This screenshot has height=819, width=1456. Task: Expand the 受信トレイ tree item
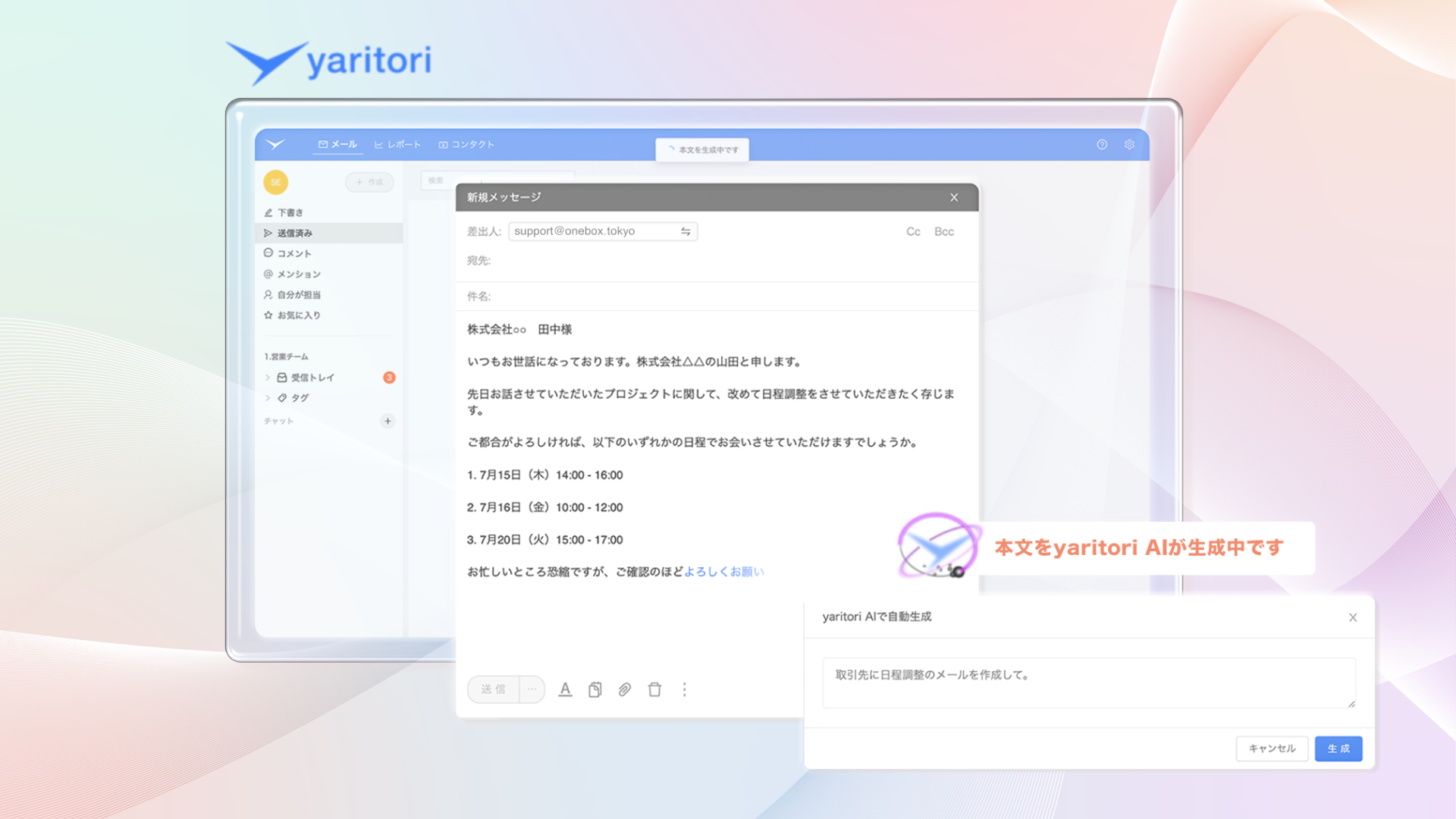coord(268,377)
